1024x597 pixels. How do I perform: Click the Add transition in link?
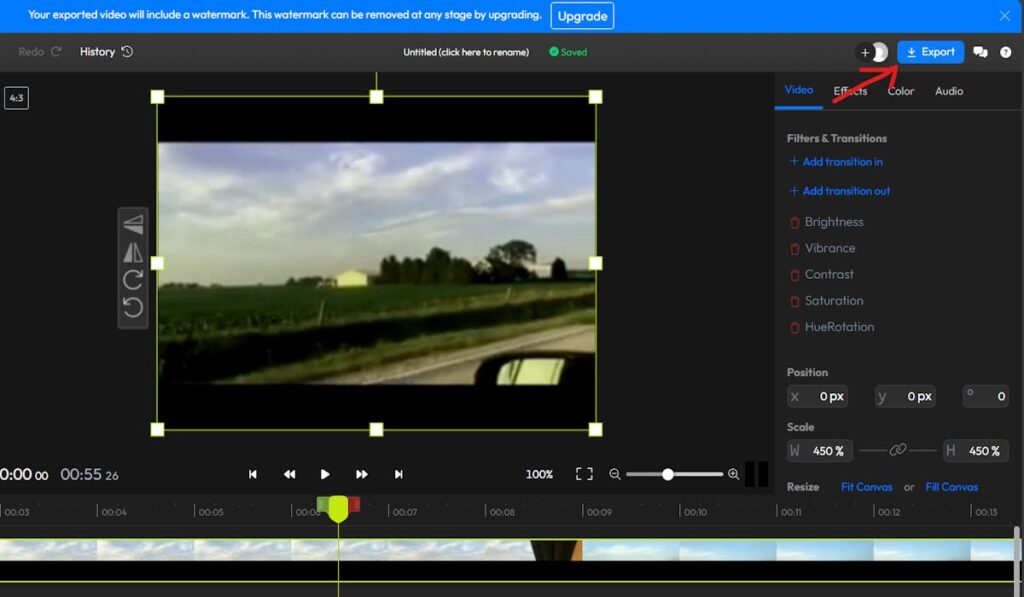pyautogui.click(x=842, y=162)
